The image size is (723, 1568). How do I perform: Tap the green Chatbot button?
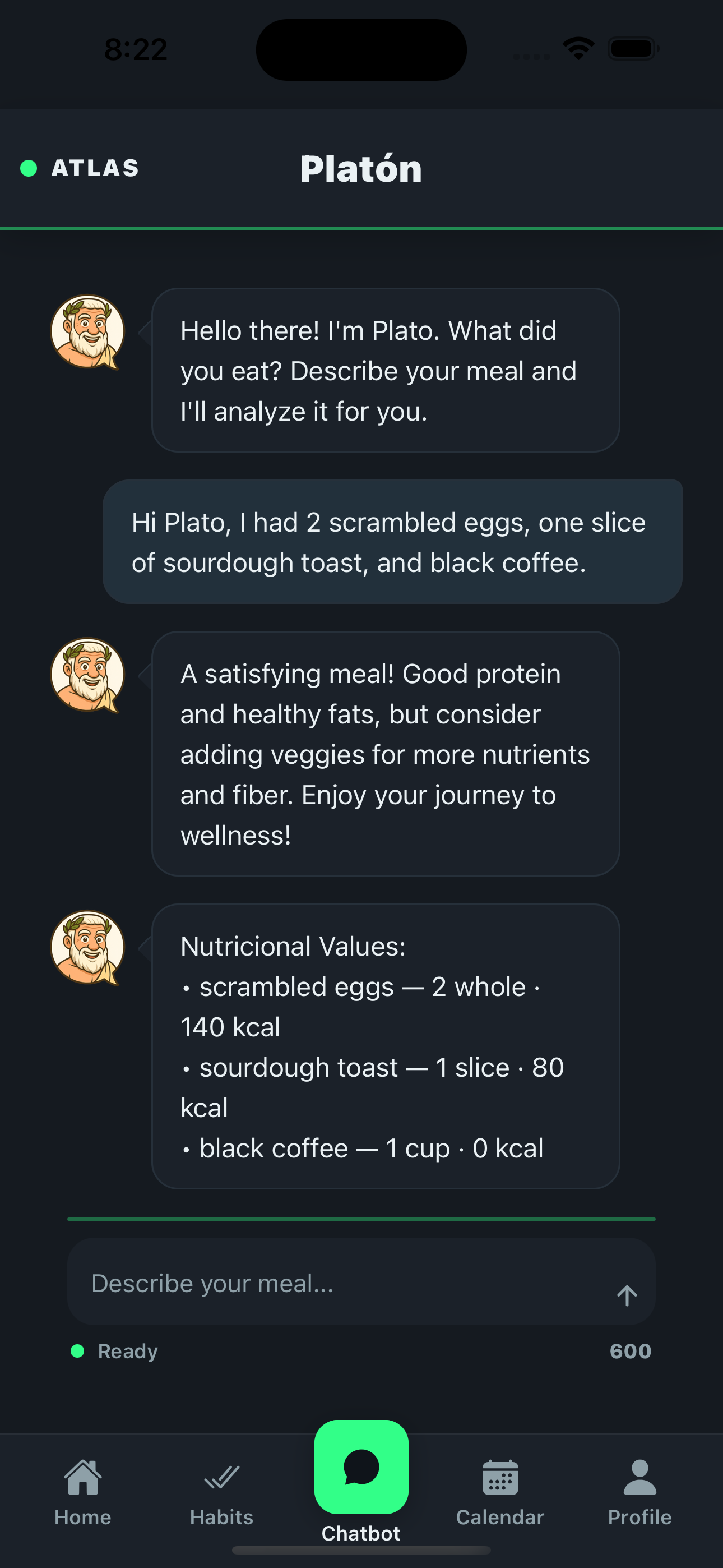point(361,1467)
